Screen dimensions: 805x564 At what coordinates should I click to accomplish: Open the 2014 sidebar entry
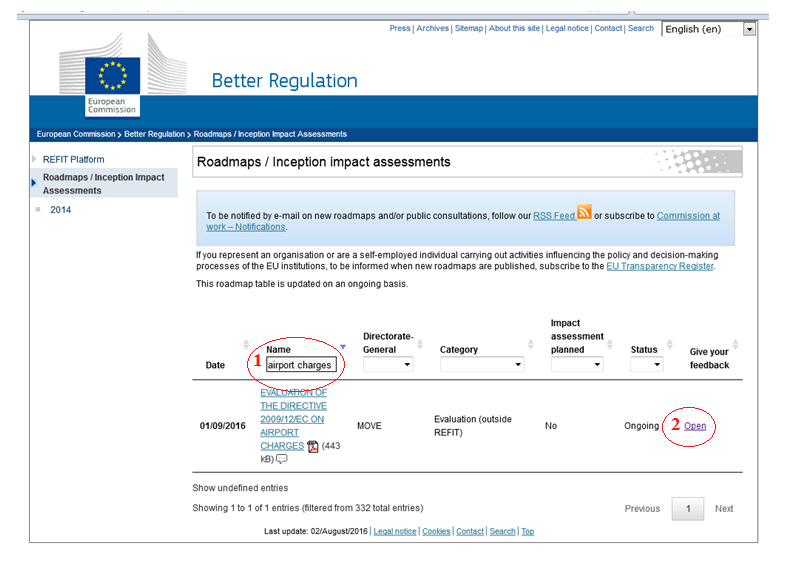[60, 209]
